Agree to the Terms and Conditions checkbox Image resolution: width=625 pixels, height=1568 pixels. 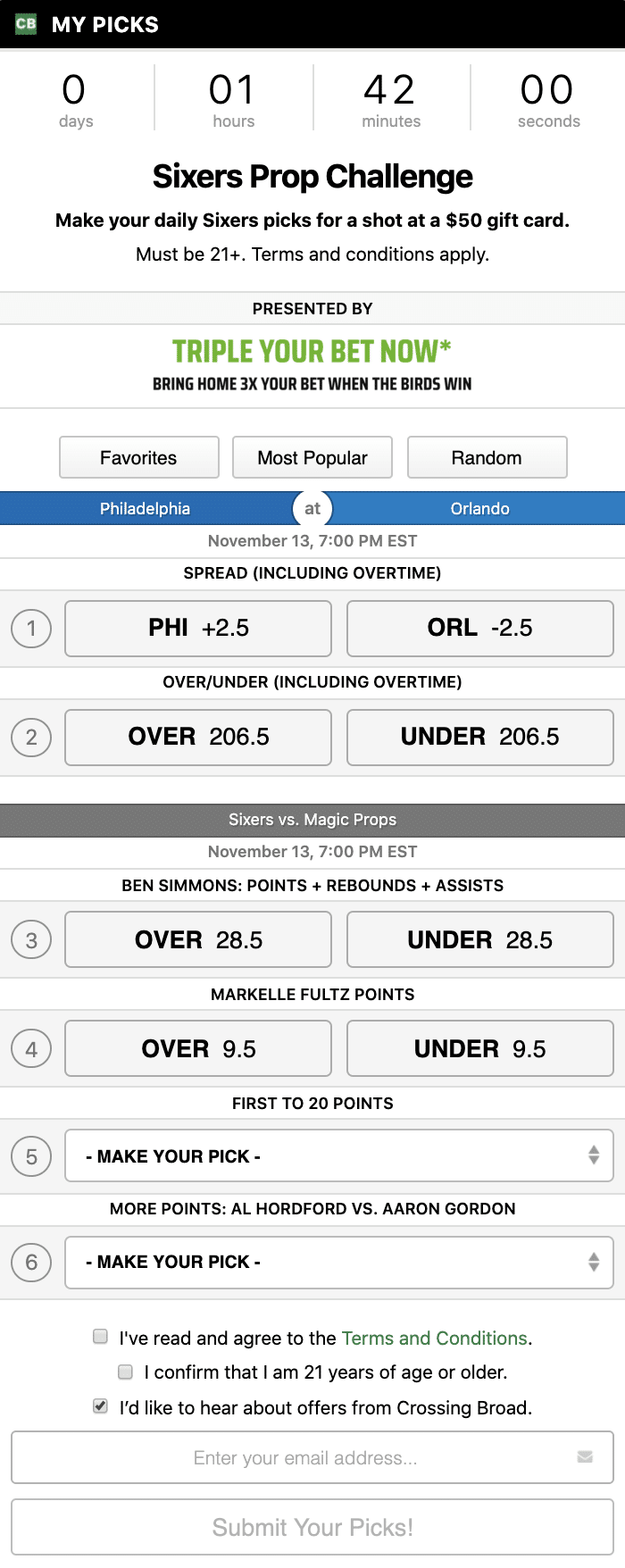tap(101, 1337)
